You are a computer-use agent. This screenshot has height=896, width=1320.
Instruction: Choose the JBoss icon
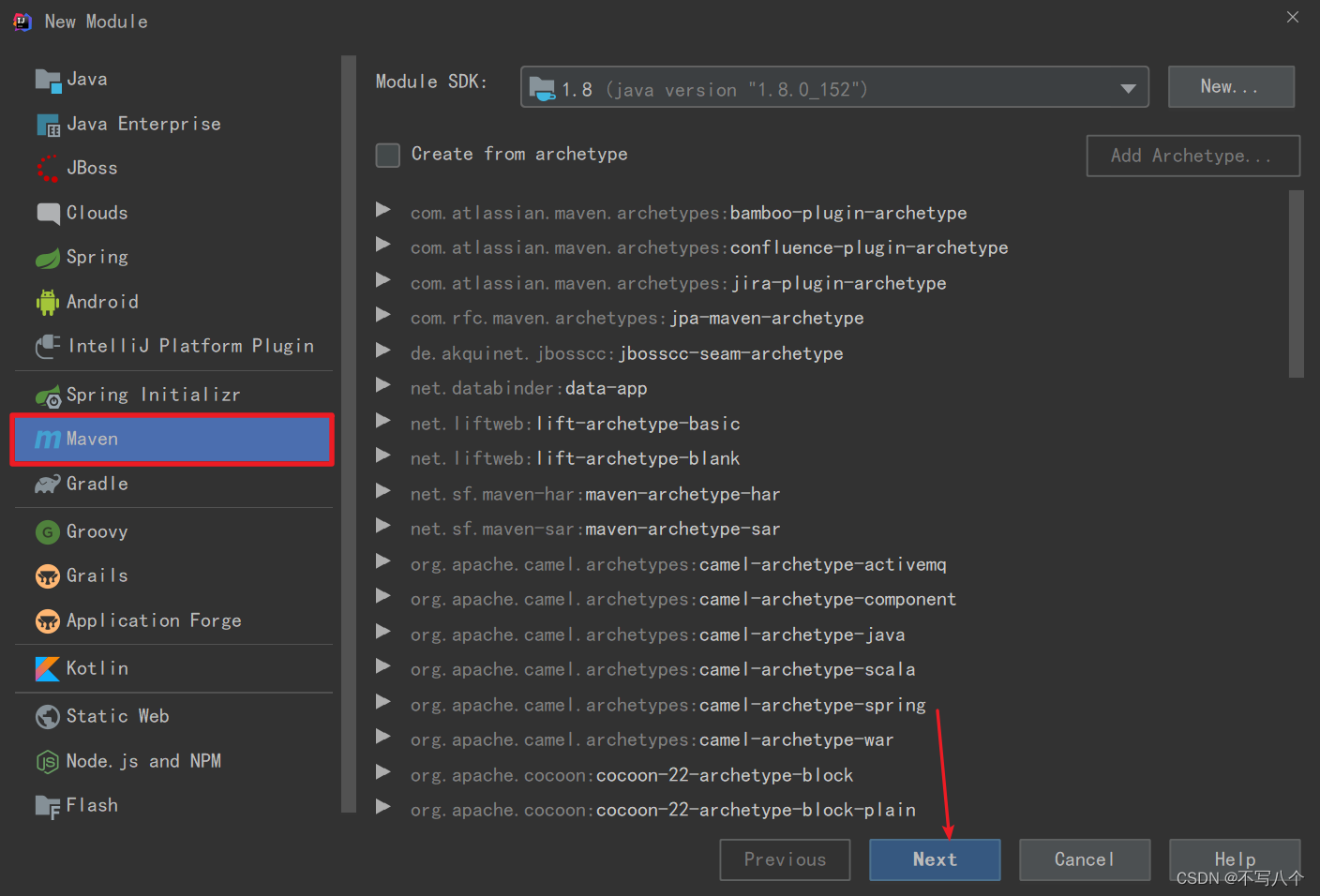pyautogui.click(x=48, y=169)
